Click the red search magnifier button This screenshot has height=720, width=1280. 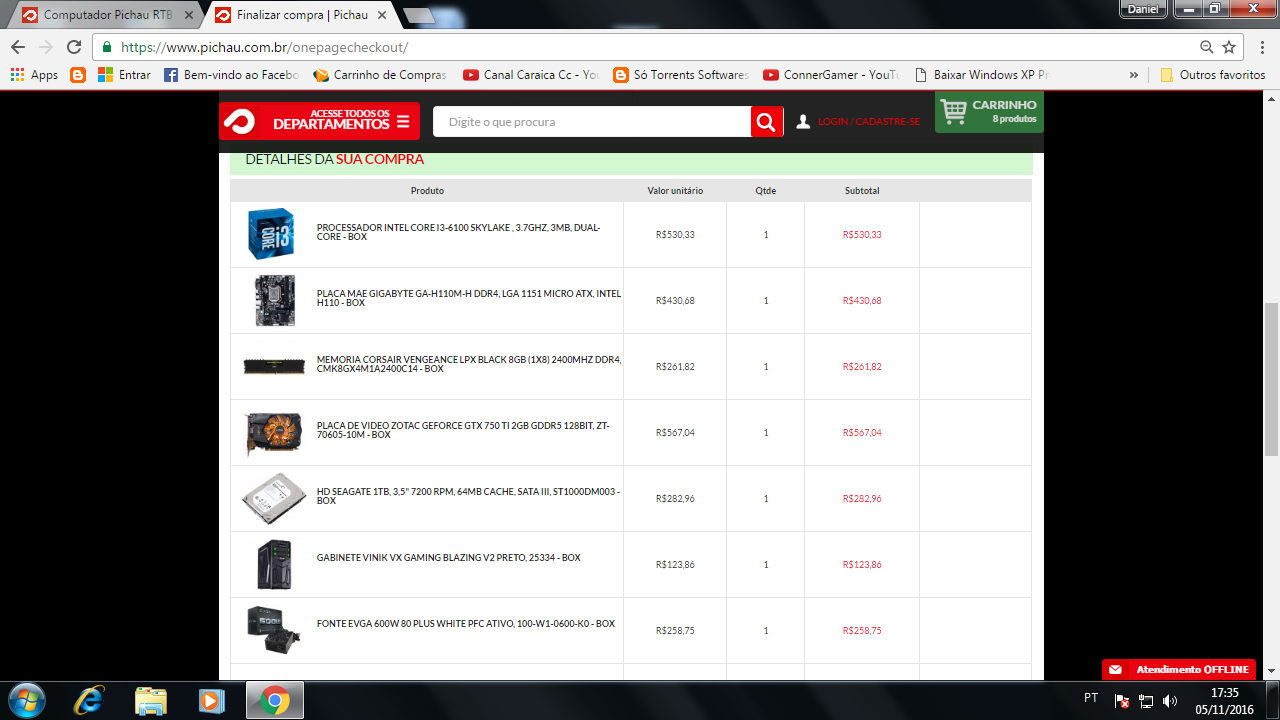point(767,122)
